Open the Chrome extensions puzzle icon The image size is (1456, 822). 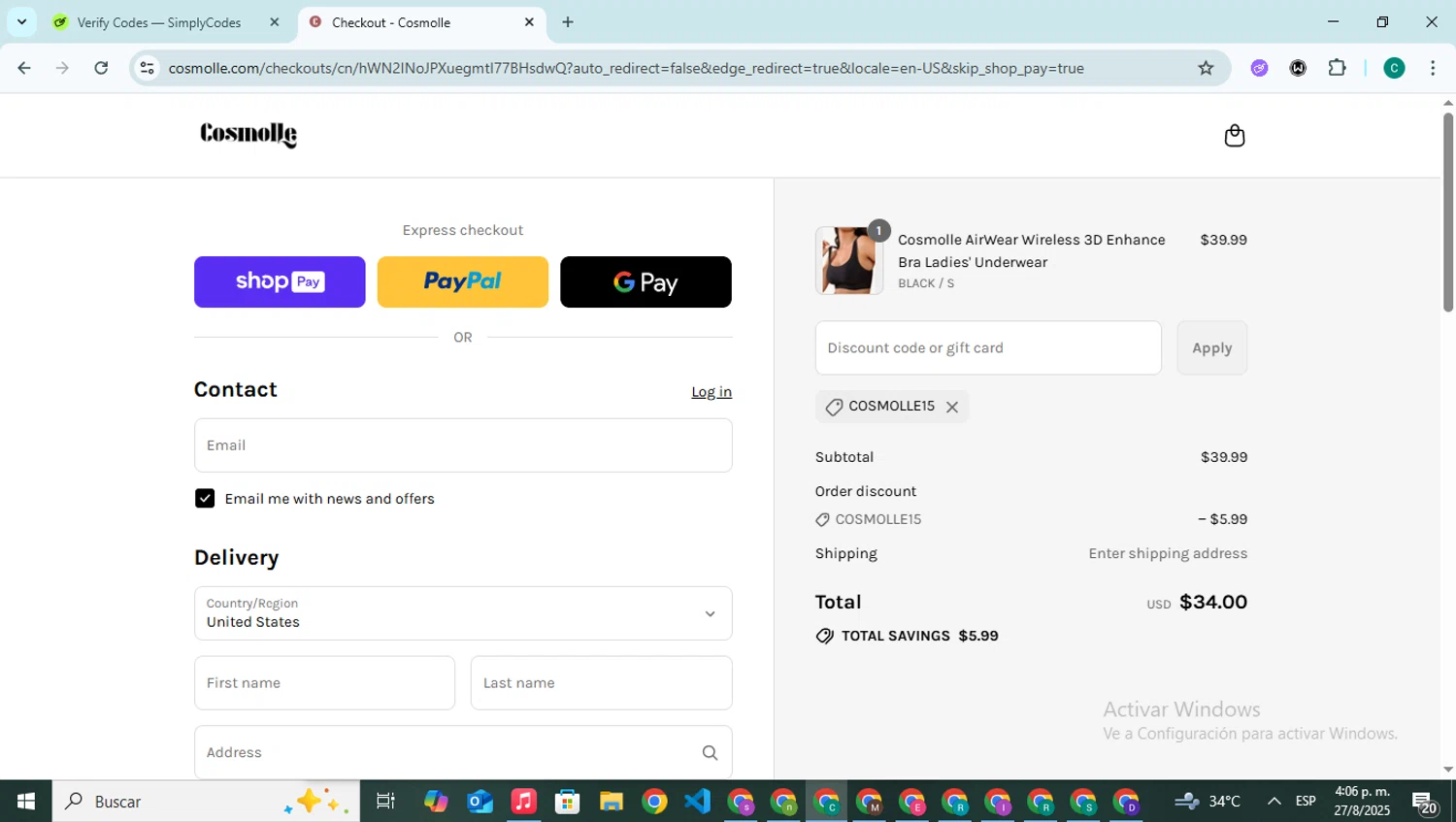click(1337, 68)
